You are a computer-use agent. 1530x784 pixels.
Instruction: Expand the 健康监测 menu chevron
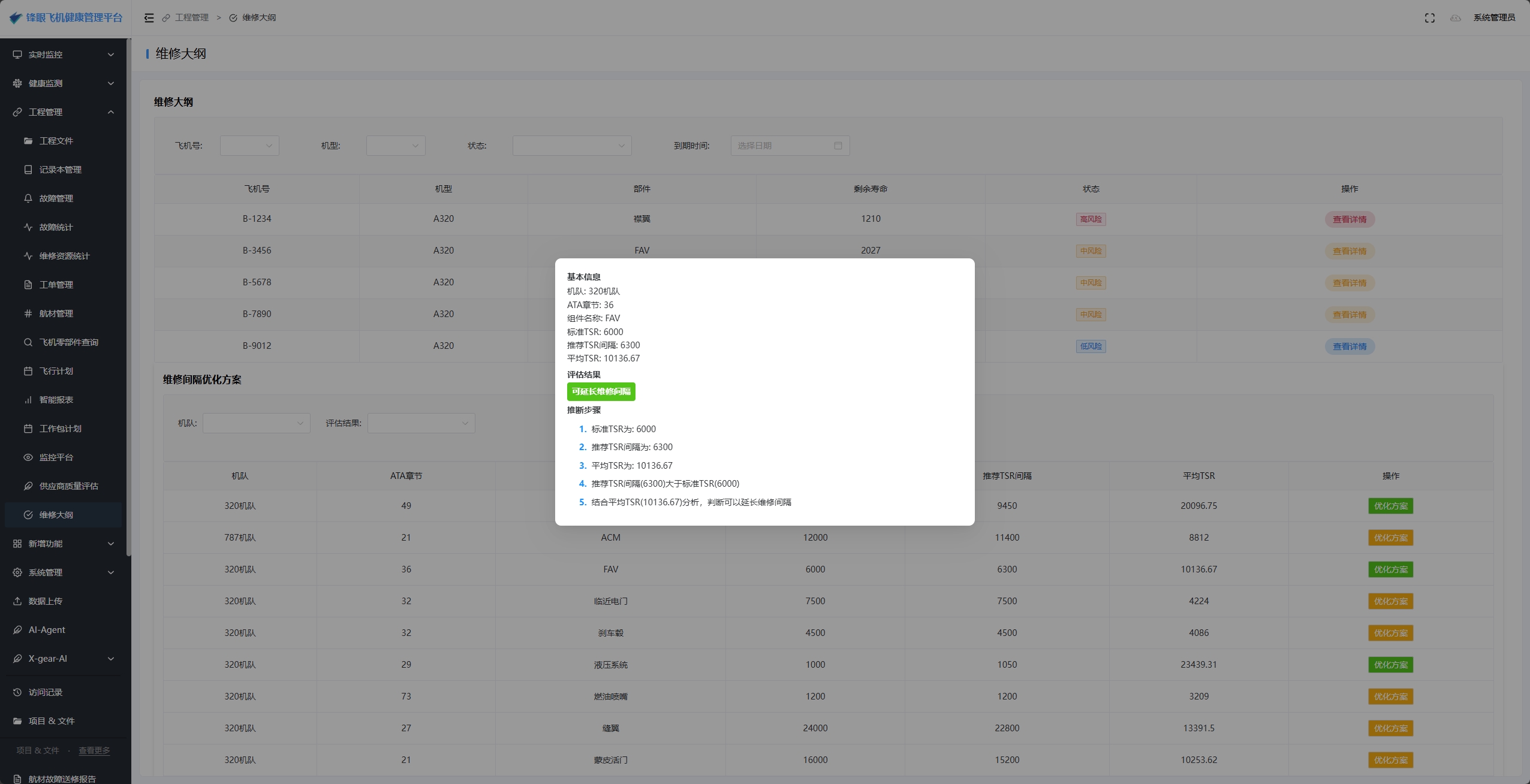tap(111, 83)
